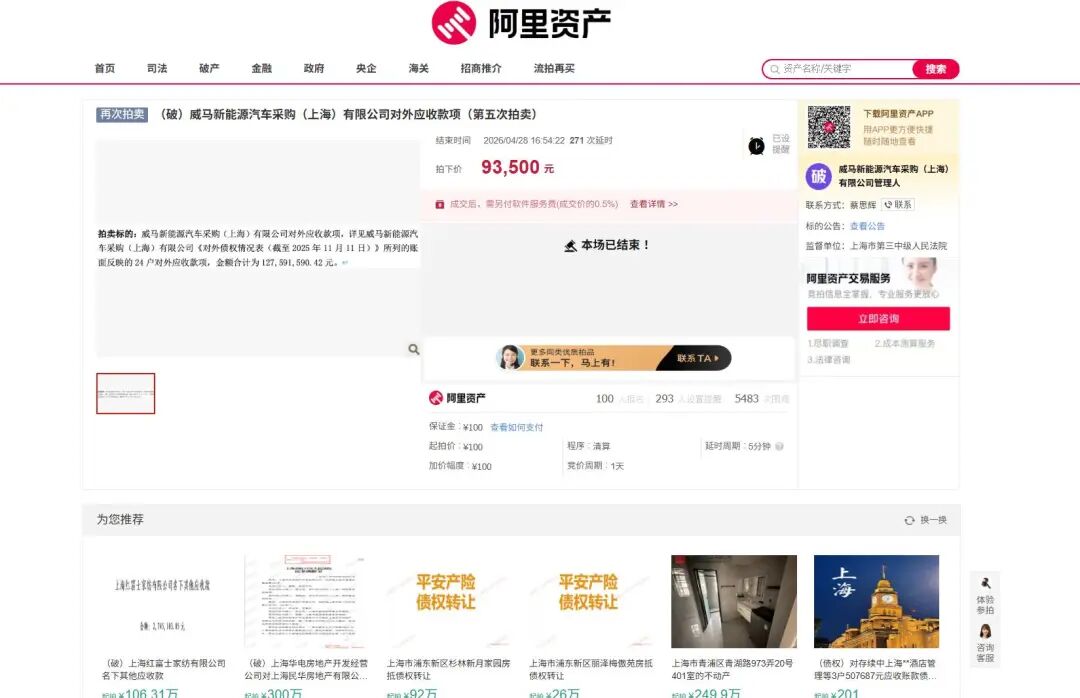
Task: Click the QR code for app download
Action: coord(828,127)
